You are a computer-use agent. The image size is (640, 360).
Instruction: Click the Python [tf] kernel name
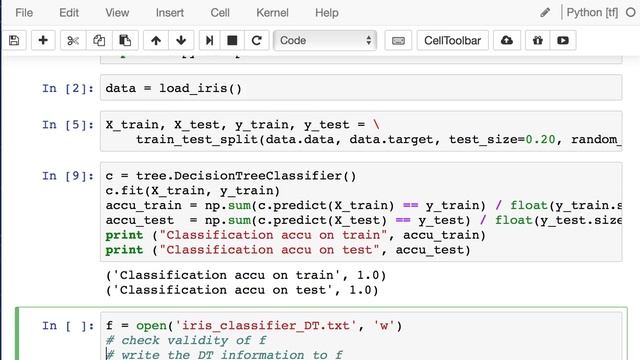(x=592, y=13)
